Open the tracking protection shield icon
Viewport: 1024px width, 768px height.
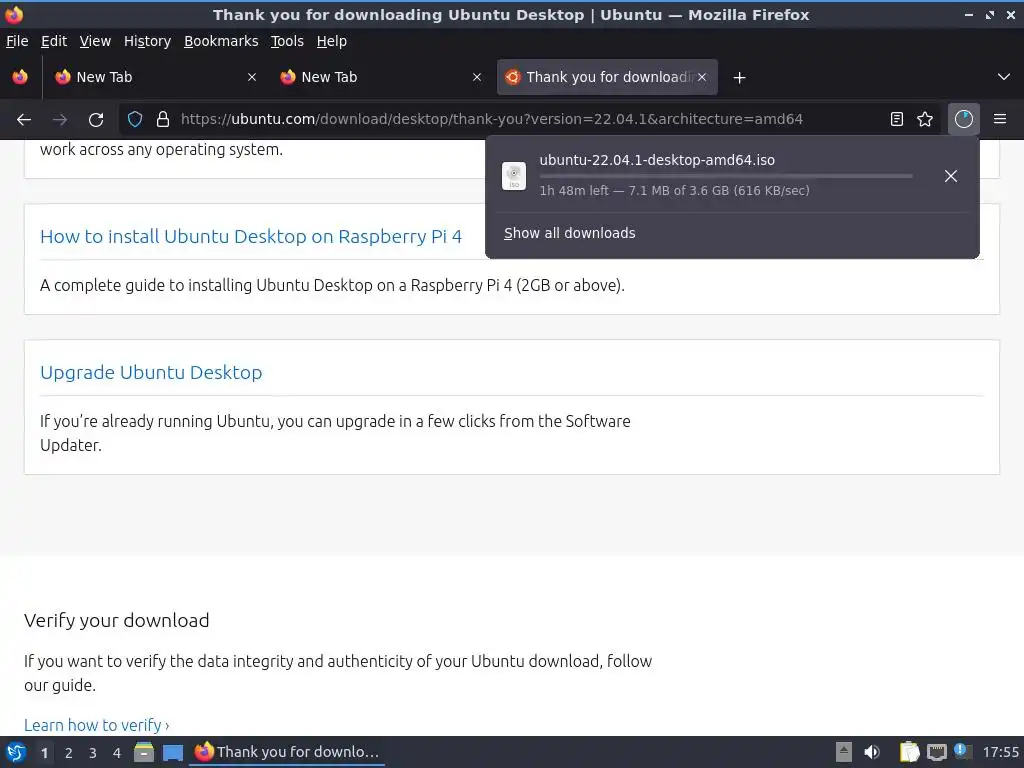tap(135, 120)
